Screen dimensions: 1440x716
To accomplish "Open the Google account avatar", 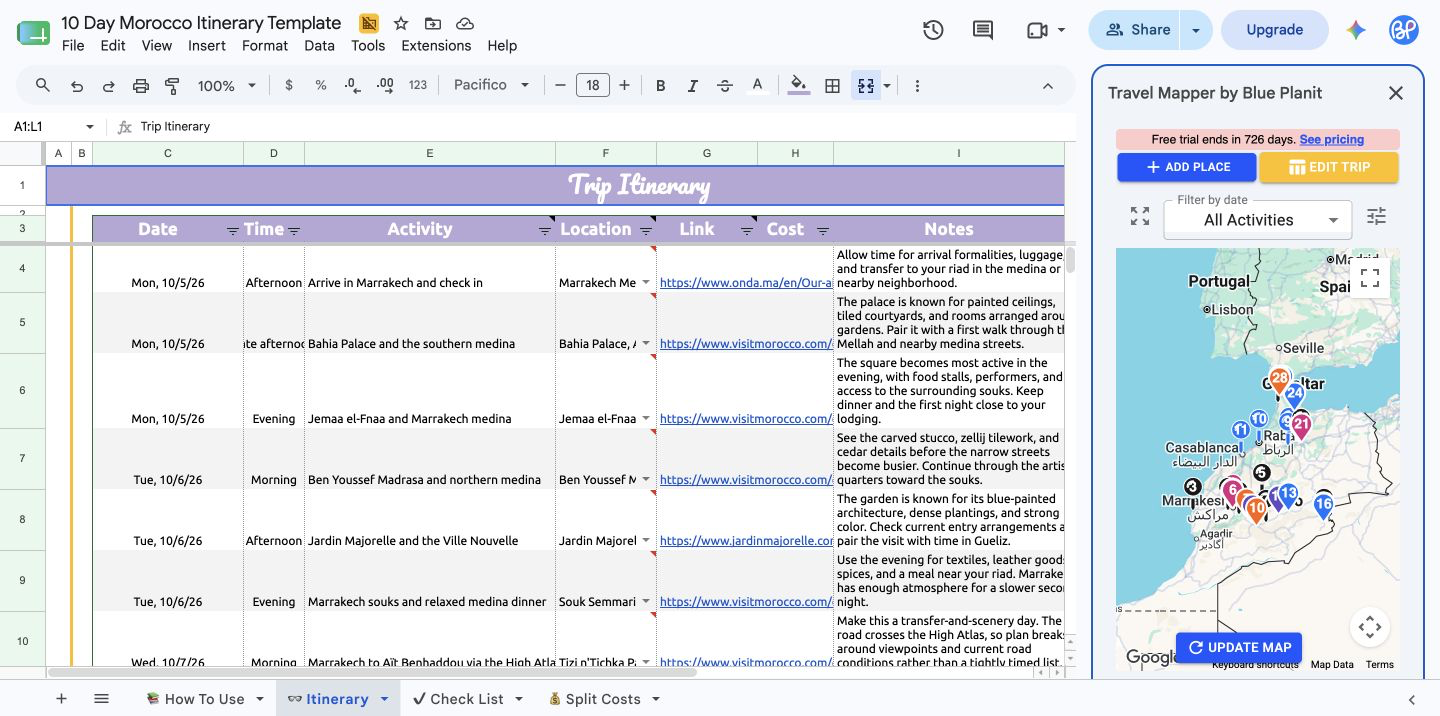I will pyautogui.click(x=1404, y=30).
